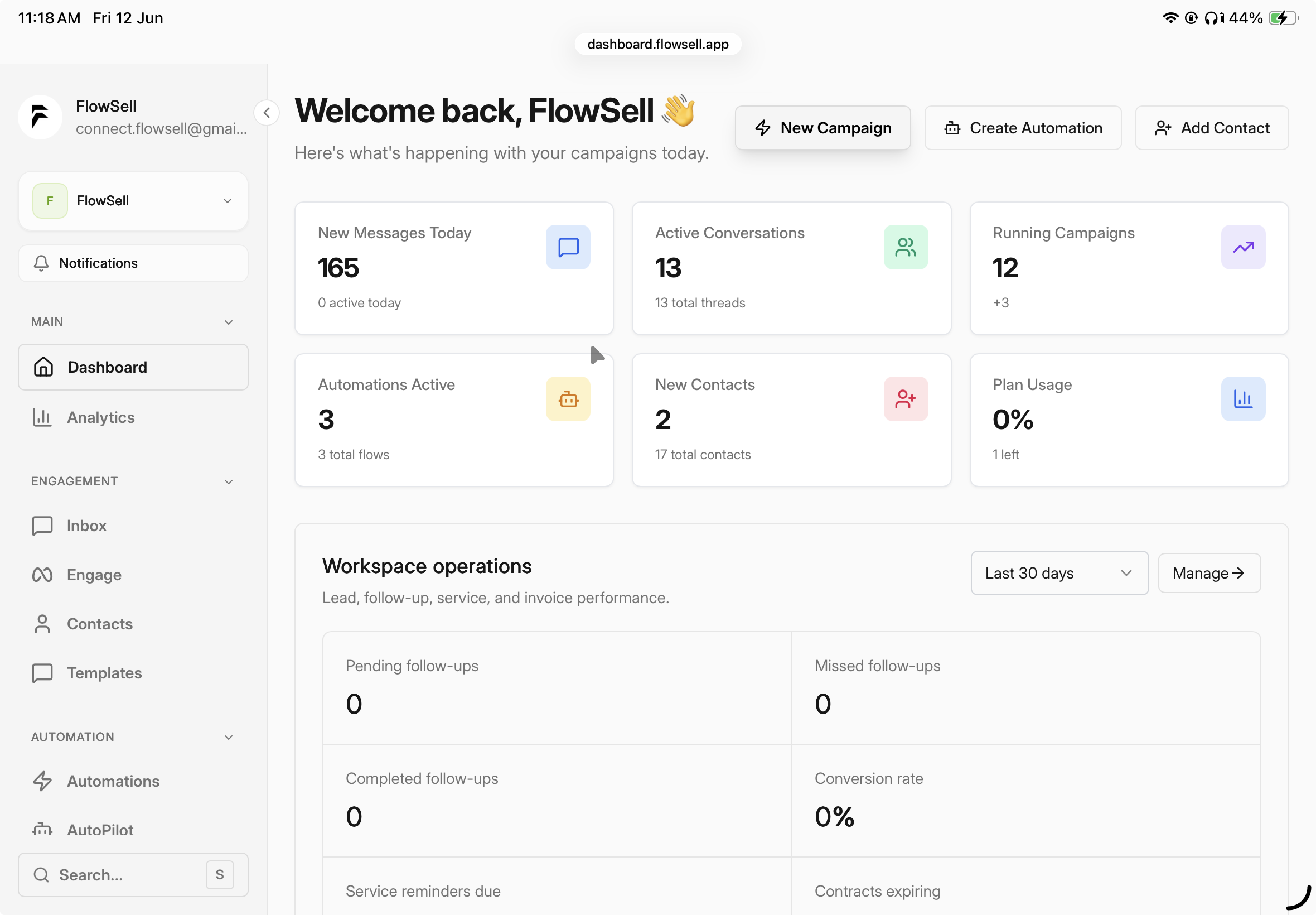Image resolution: width=1316 pixels, height=915 pixels.
Task: Open Templates from the sidebar
Action: pos(133,673)
